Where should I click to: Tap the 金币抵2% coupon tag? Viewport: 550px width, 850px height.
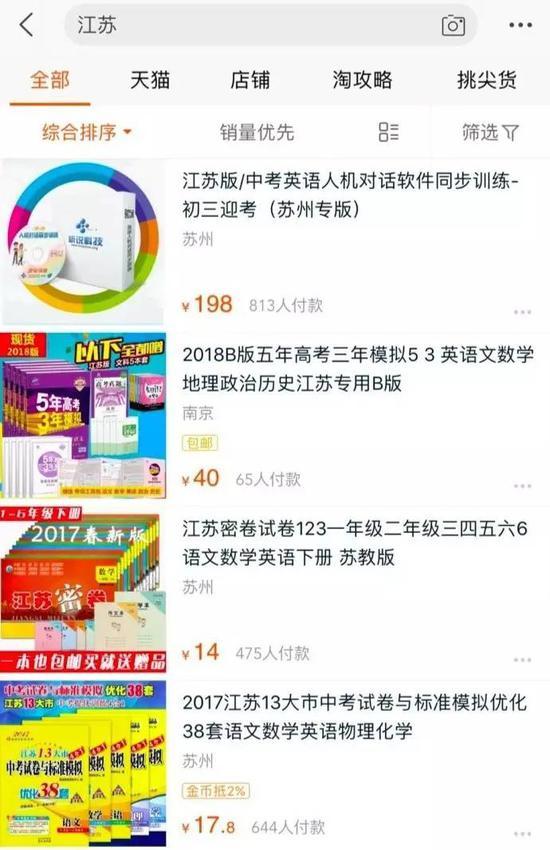(216, 791)
